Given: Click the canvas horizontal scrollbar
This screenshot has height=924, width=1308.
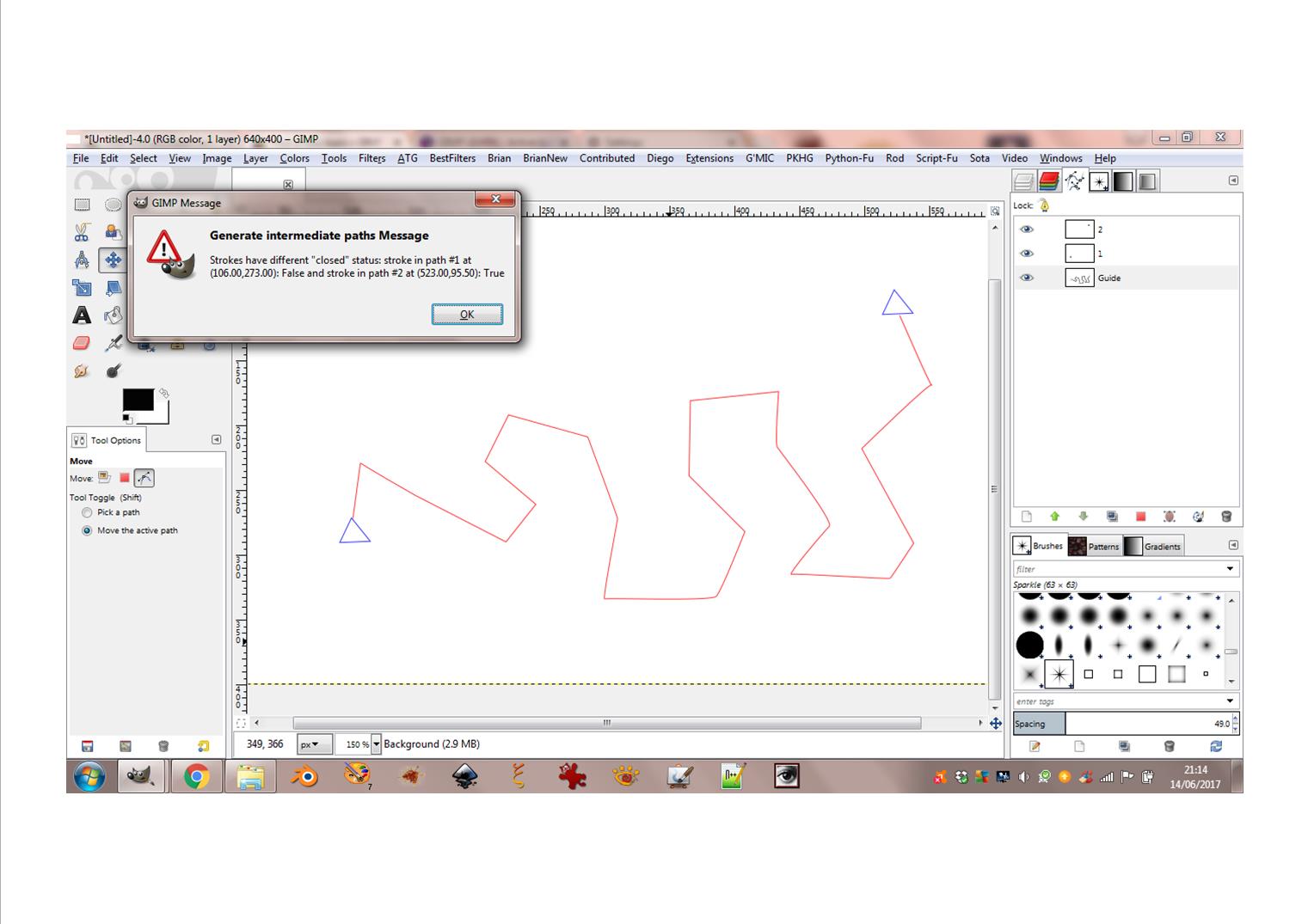Looking at the screenshot, I should [x=606, y=723].
